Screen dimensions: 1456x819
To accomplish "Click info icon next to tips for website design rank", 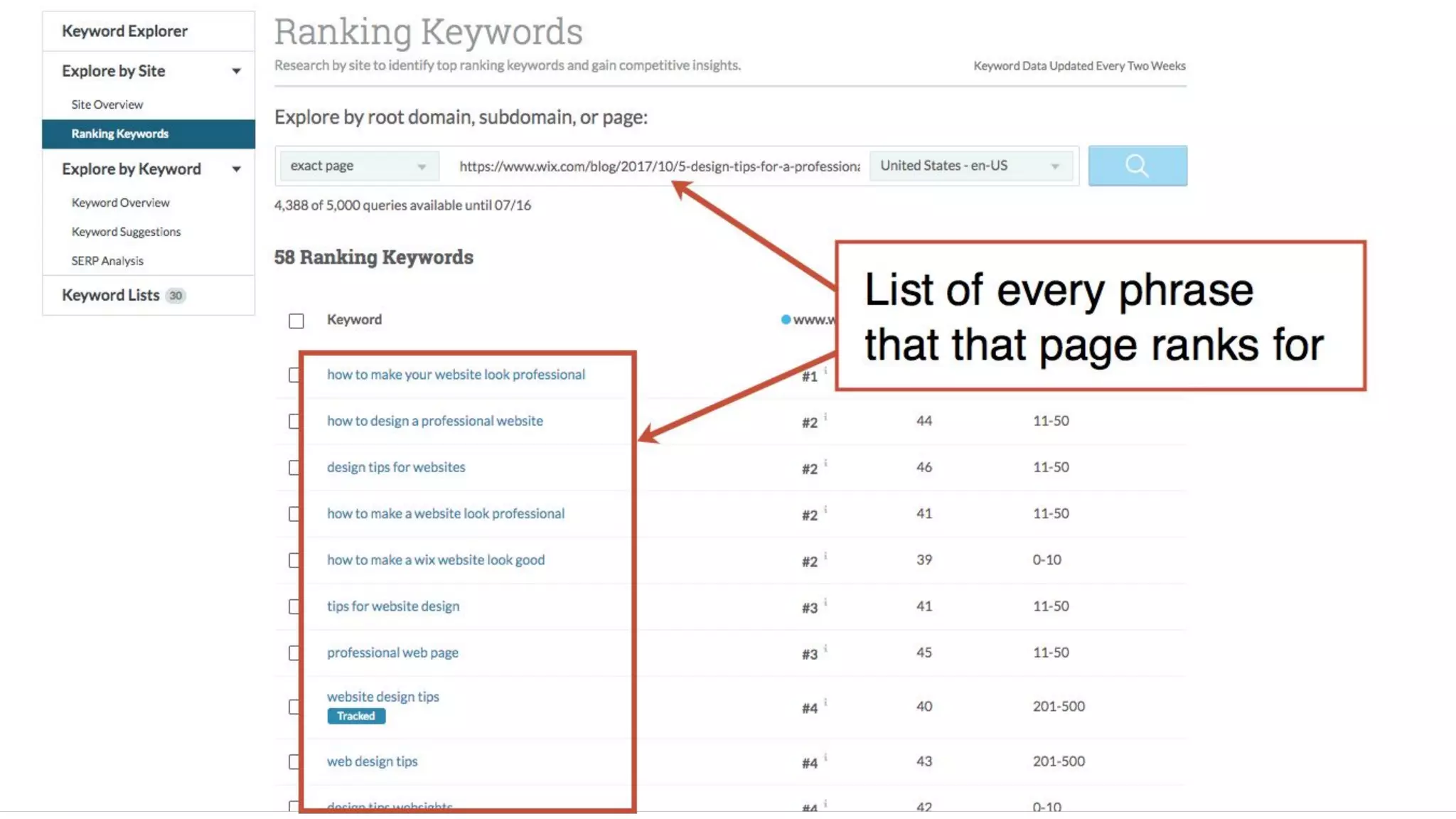I will click(825, 602).
